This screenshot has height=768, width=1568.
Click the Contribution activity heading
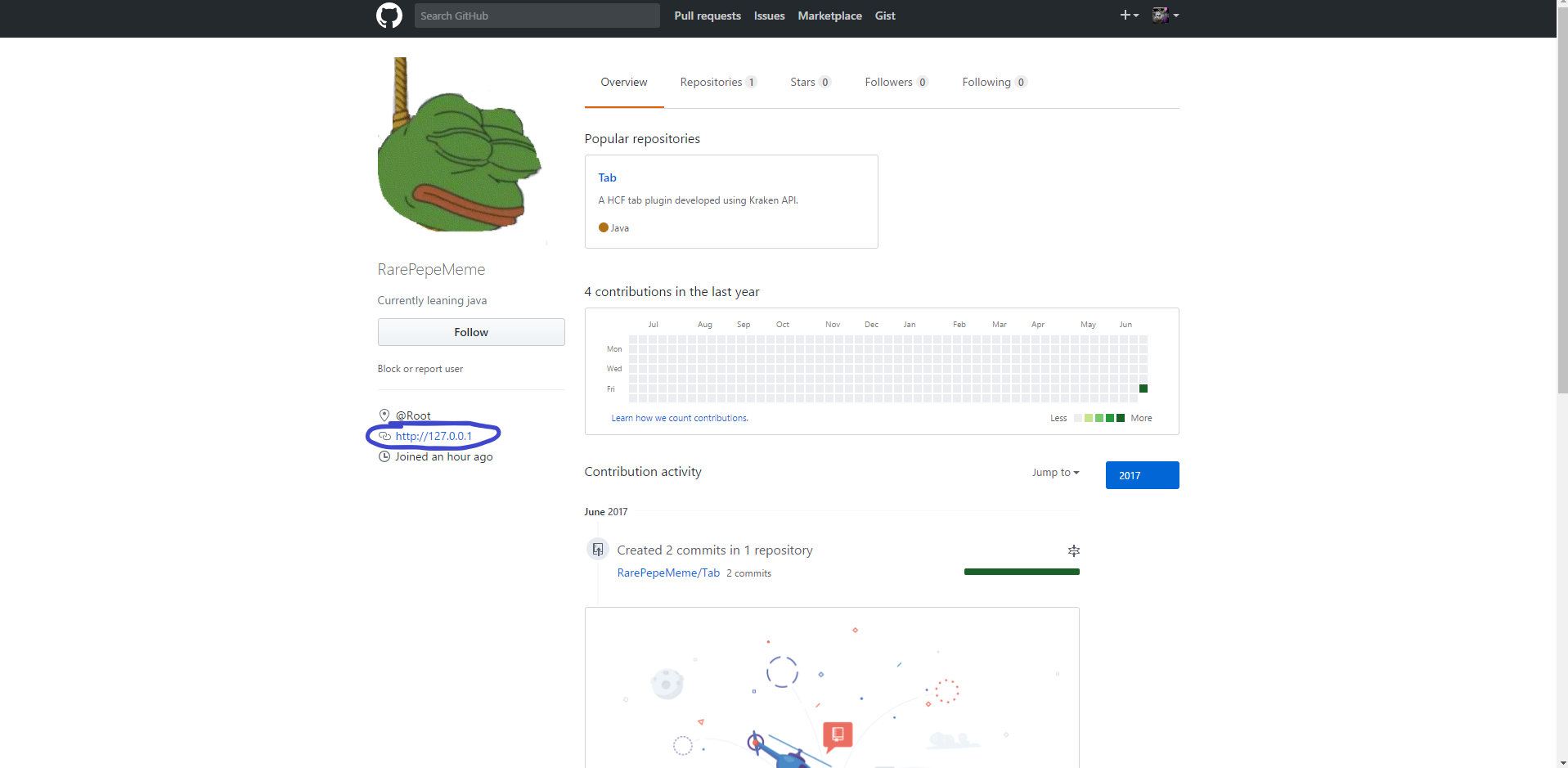[x=643, y=472]
